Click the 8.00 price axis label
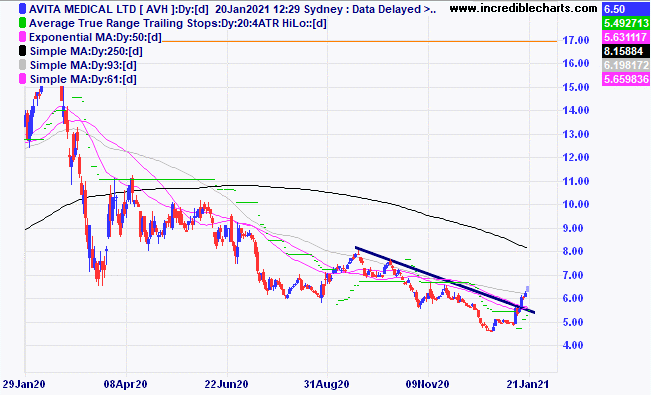 [x=573, y=251]
